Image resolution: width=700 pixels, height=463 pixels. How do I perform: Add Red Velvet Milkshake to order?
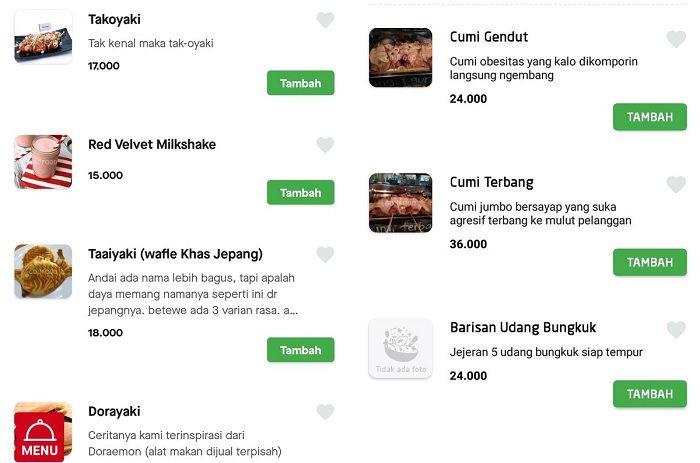(x=300, y=192)
